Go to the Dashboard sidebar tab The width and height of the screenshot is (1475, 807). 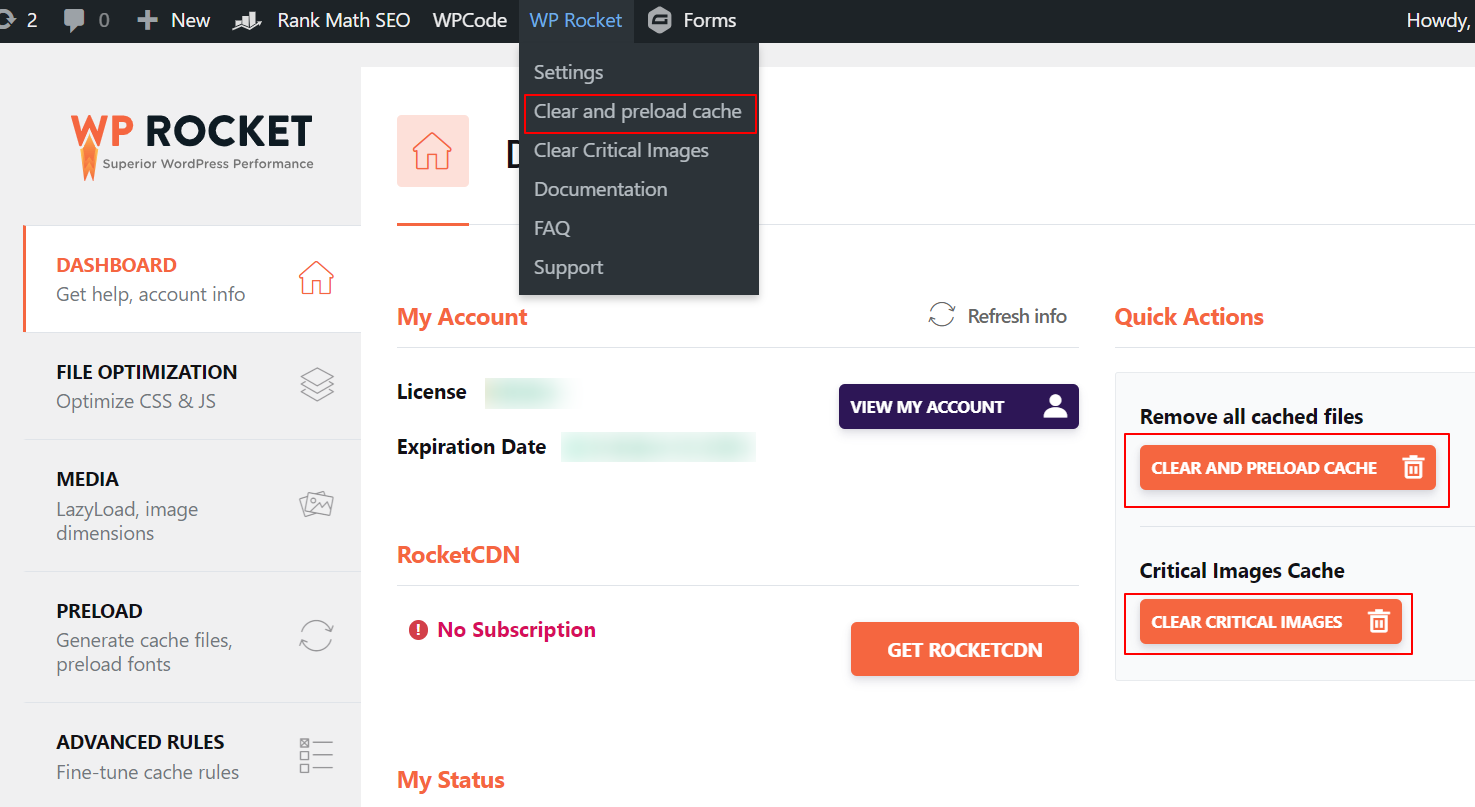coord(192,279)
